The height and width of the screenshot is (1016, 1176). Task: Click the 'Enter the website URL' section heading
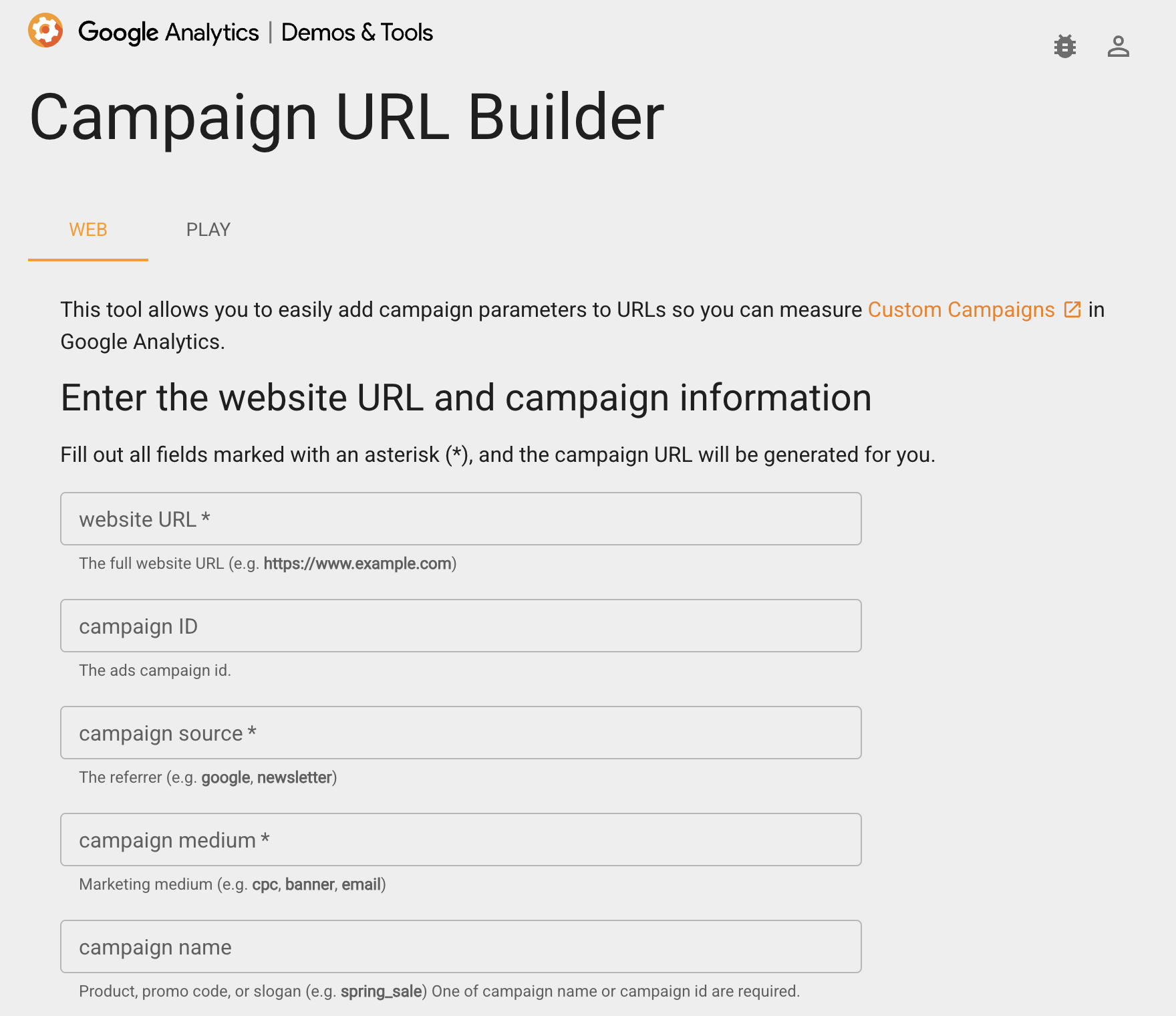466,398
